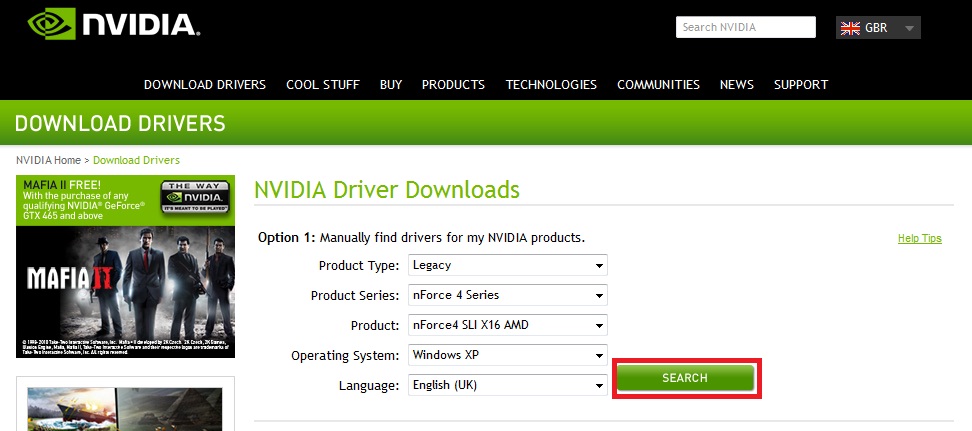Expand the Product Type dropdown showing Legacy

(x=508, y=265)
